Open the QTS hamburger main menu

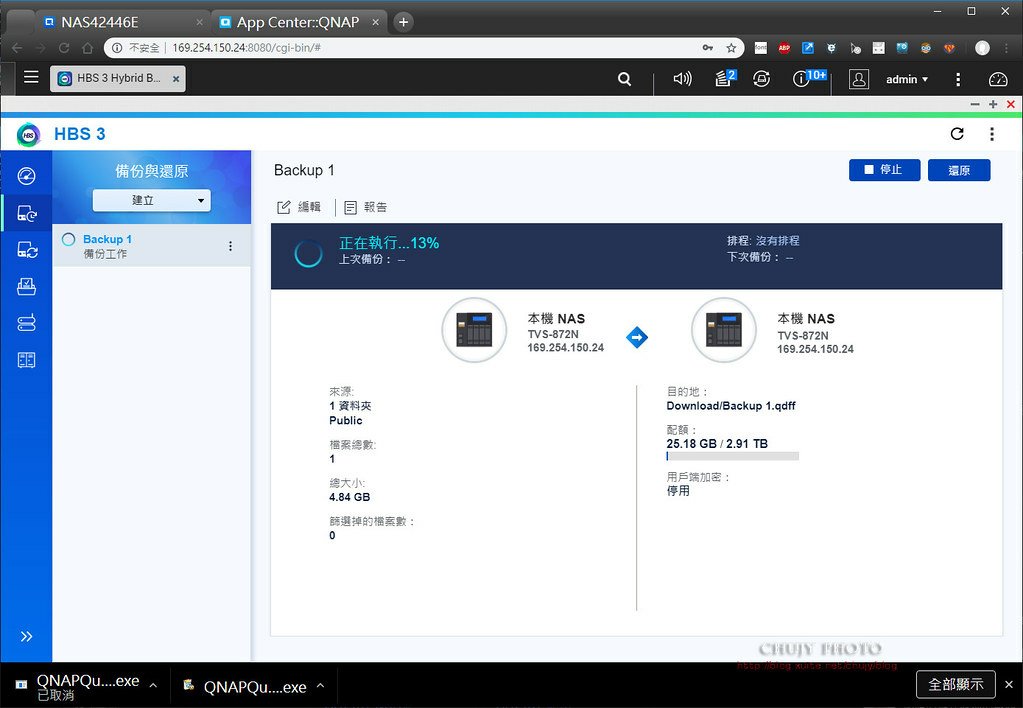[x=31, y=78]
